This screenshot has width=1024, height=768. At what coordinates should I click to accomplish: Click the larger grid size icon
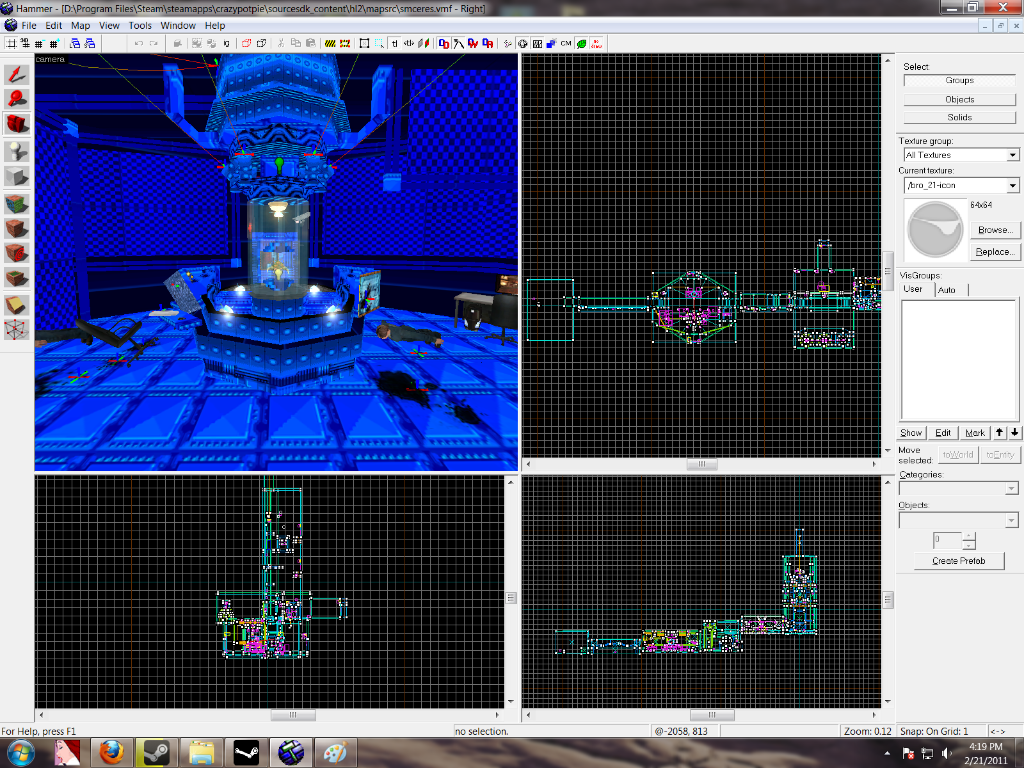pos(54,44)
